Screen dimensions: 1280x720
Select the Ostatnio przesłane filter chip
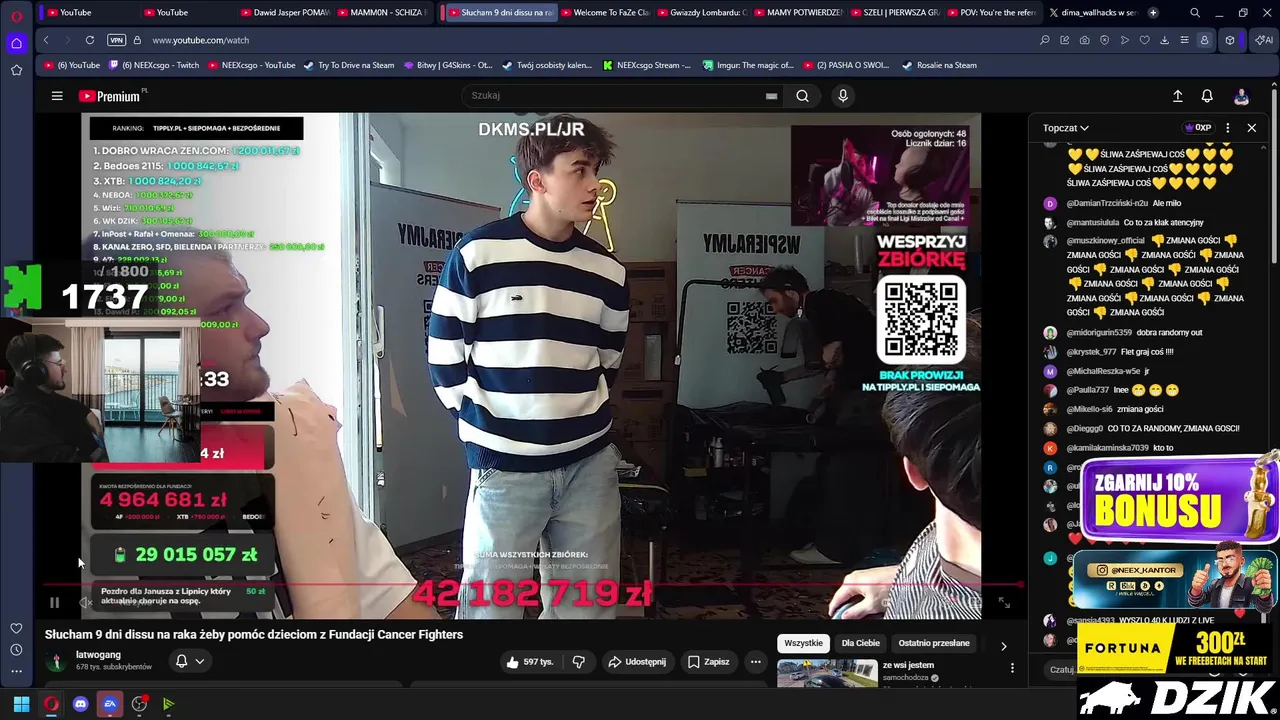(x=934, y=643)
